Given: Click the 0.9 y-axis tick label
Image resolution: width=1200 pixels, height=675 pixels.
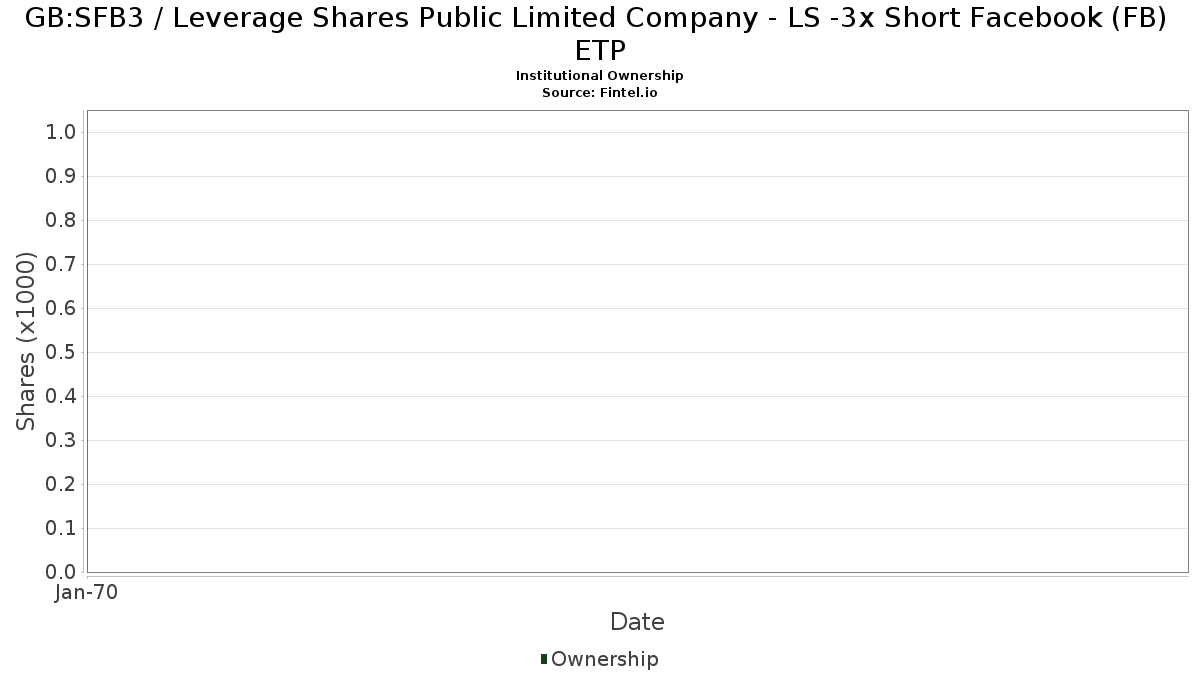Looking at the screenshot, I should 61,177.
